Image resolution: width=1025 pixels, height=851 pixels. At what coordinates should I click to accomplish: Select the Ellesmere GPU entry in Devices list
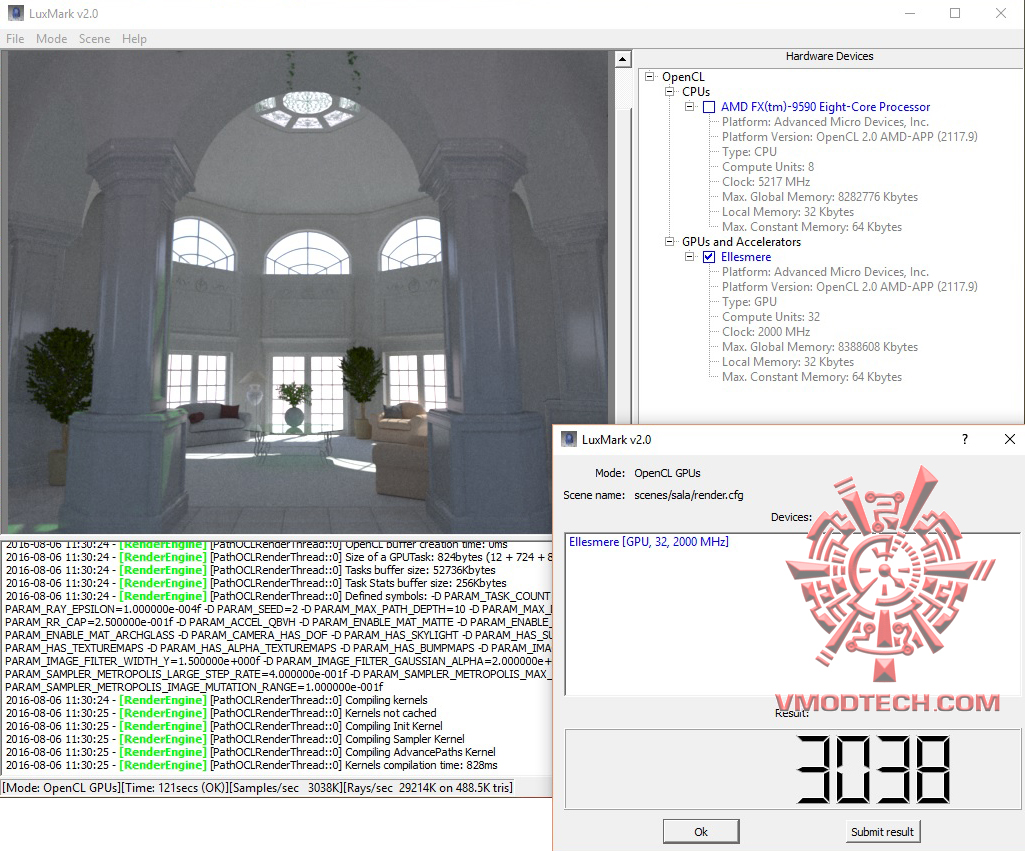click(648, 542)
